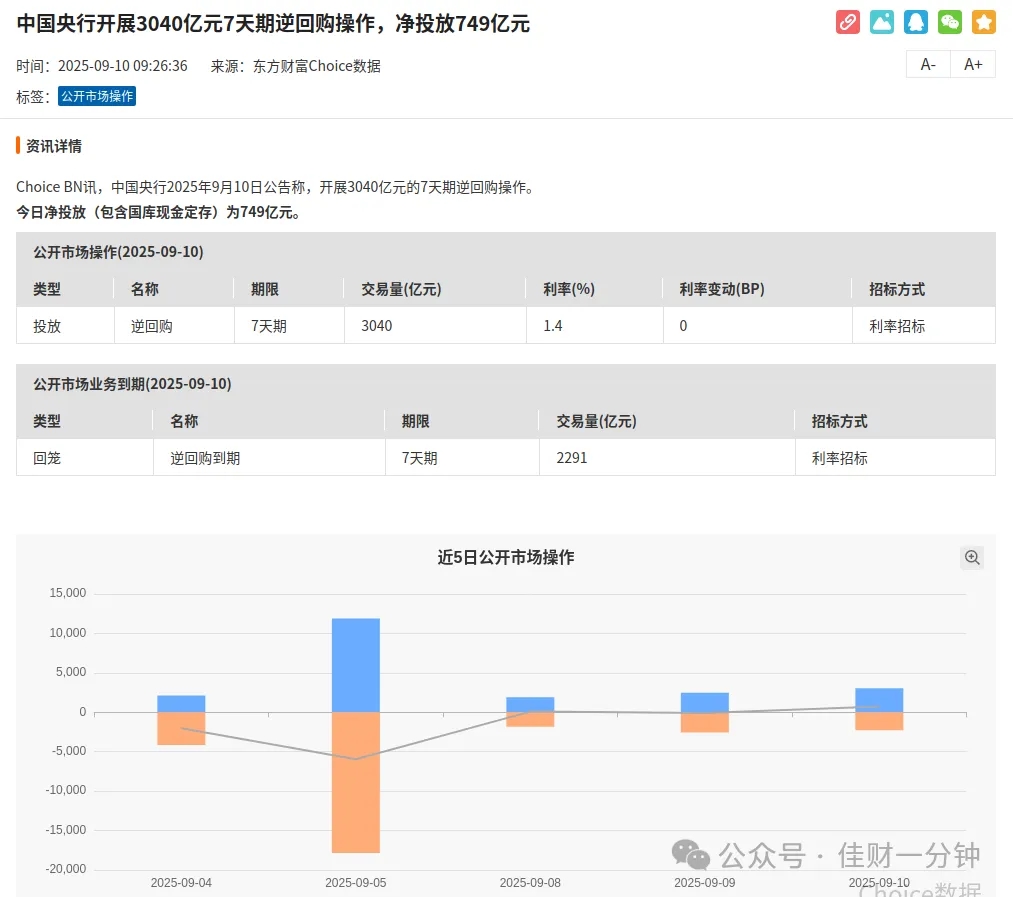
Task: Click the blue bar for 2025-09-04
Action: pyautogui.click(x=182, y=704)
